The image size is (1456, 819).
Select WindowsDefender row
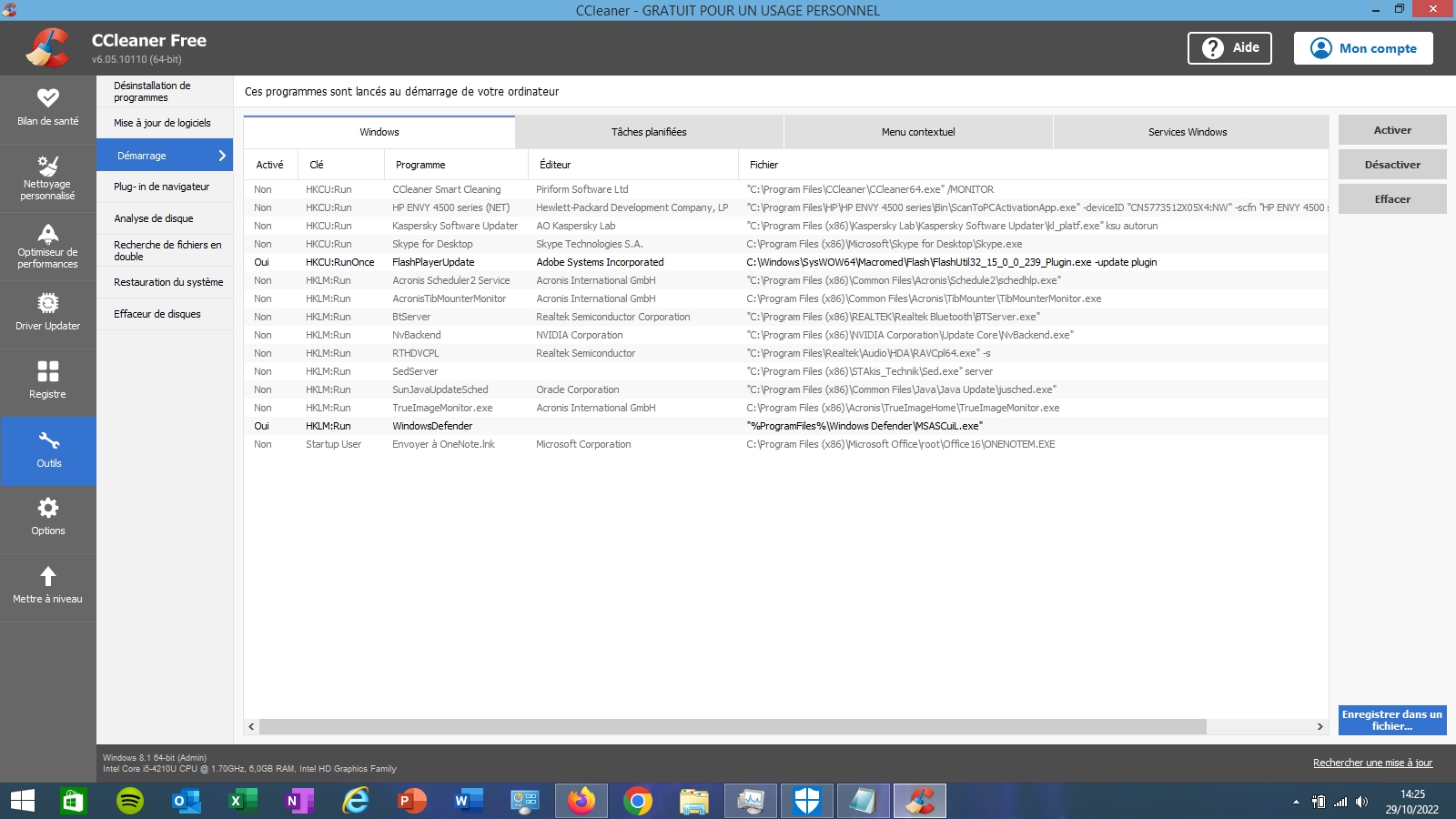(786, 426)
